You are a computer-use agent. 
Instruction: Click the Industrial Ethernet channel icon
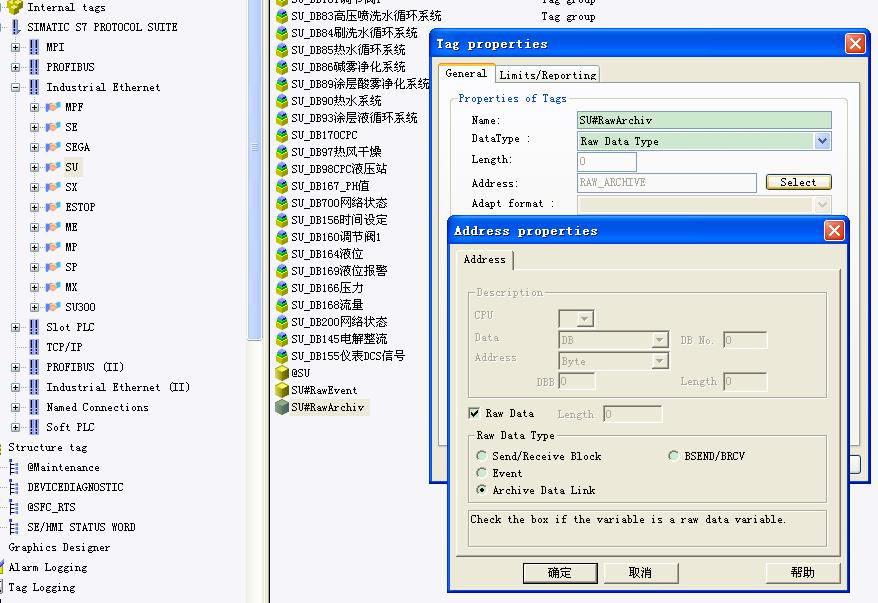pyautogui.click(x=34, y=87)
